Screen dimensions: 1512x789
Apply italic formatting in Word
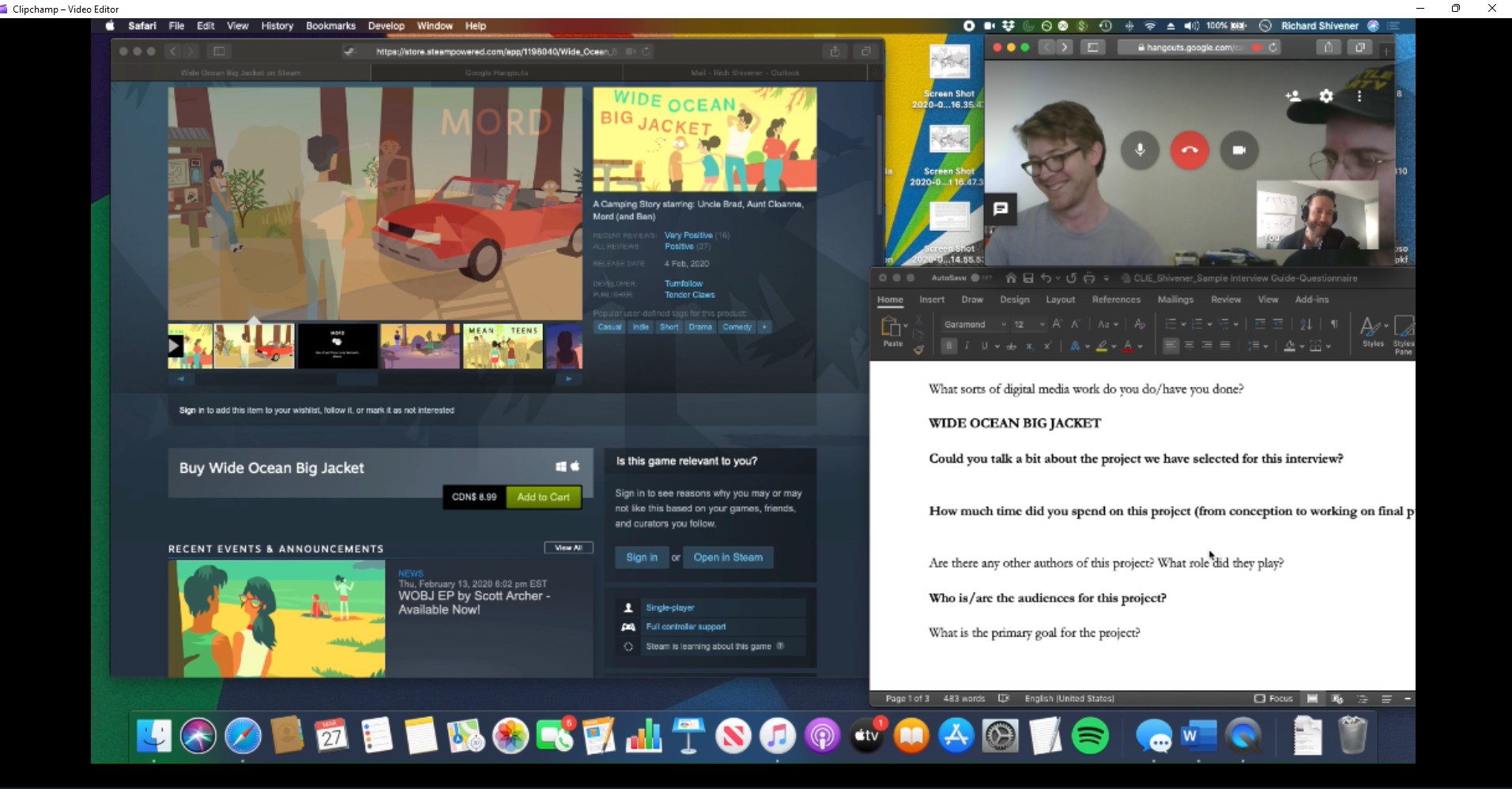967,345
